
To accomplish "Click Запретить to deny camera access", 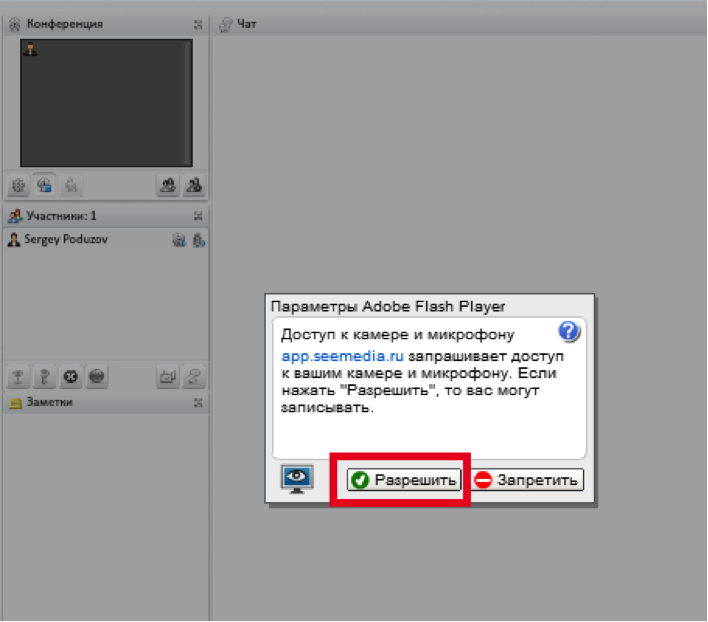I will click(x=527, y=479).
